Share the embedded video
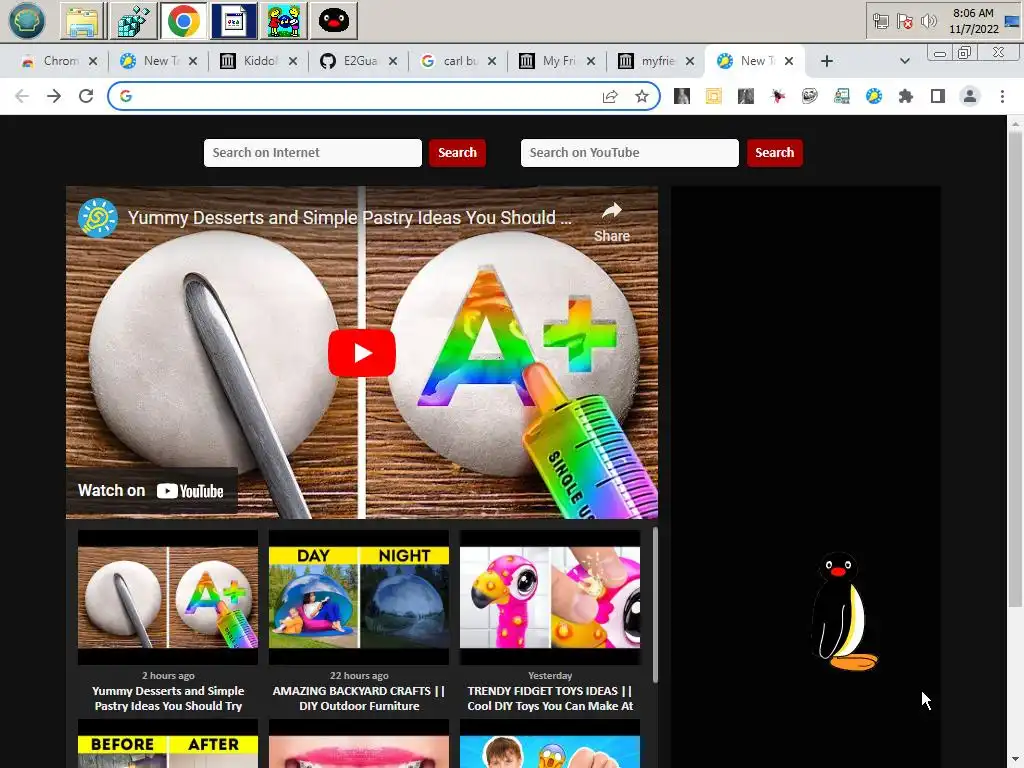The height and width of the screenshot is (768, 1024). 611,222
